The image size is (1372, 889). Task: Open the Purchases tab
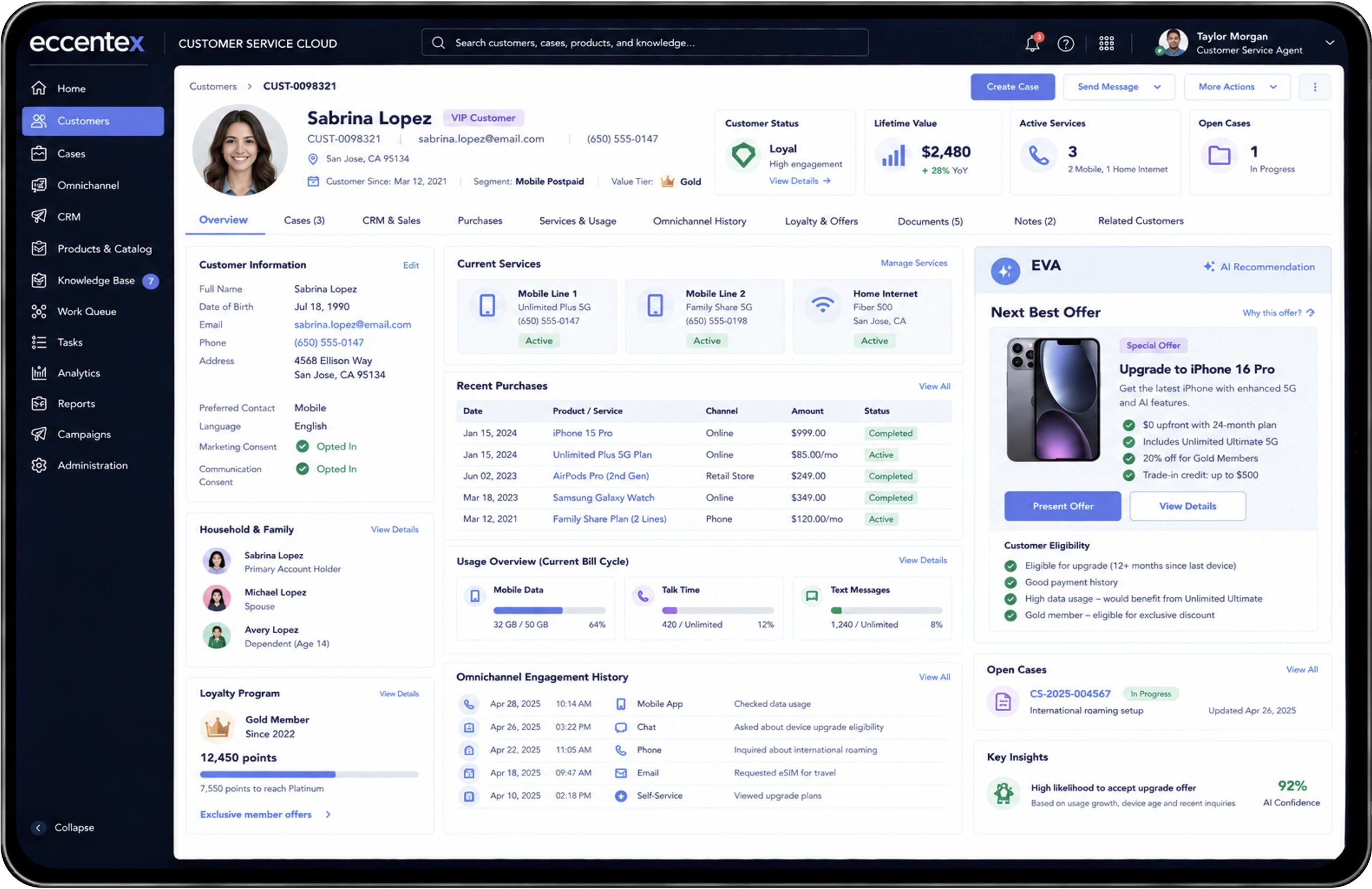[x=480, y=220]
